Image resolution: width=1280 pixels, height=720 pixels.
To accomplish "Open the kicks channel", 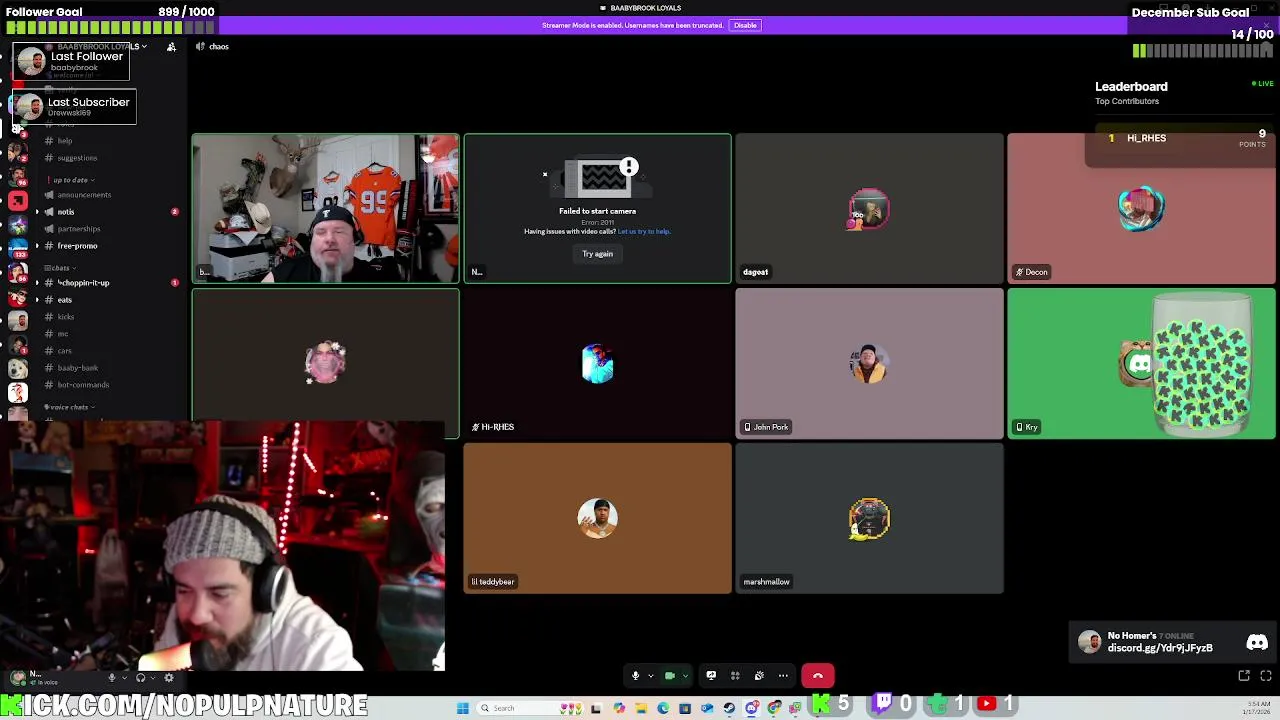I will pyautogui.click(x=65, y=317).
